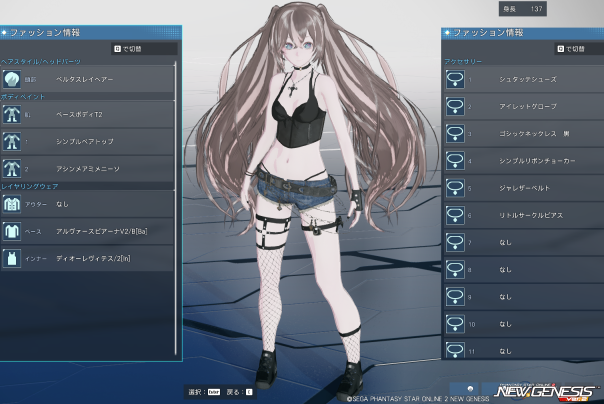This screenshot has height=404, width=604.
Task: Select the ベースボディT2 entry text
Action: coord(79,114)
